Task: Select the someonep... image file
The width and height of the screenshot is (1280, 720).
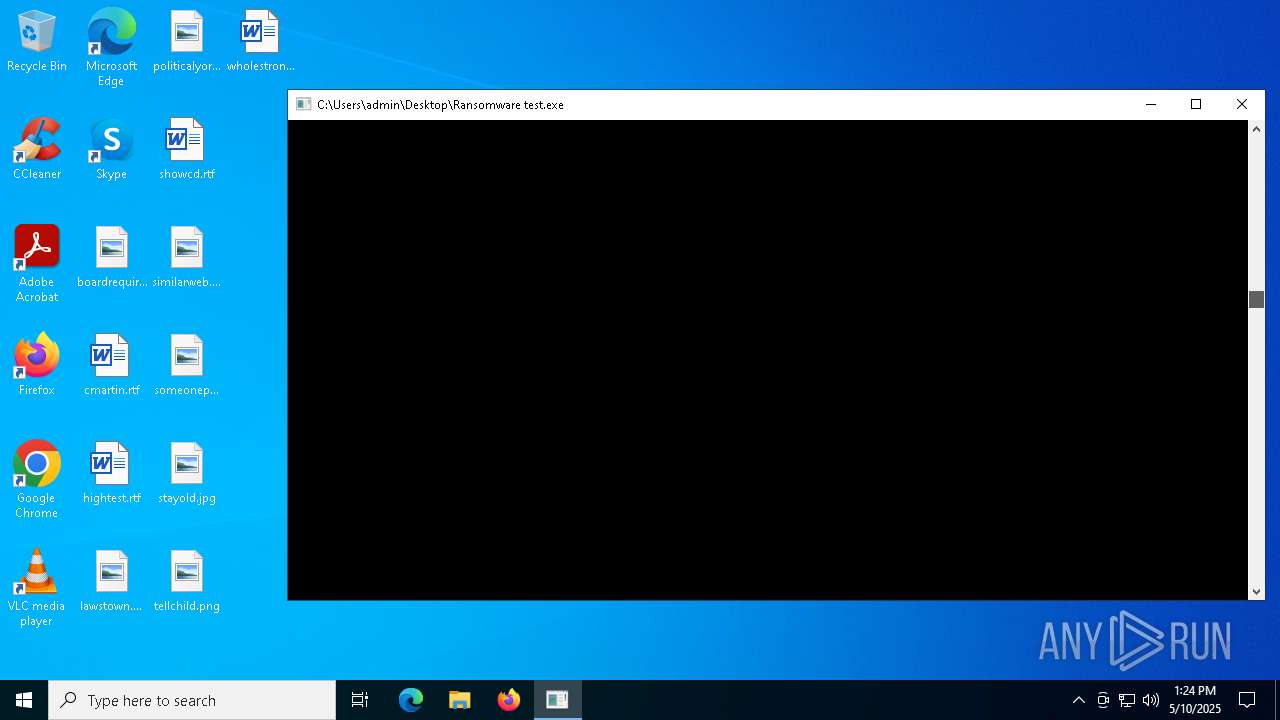Action: tap(187, 366)
